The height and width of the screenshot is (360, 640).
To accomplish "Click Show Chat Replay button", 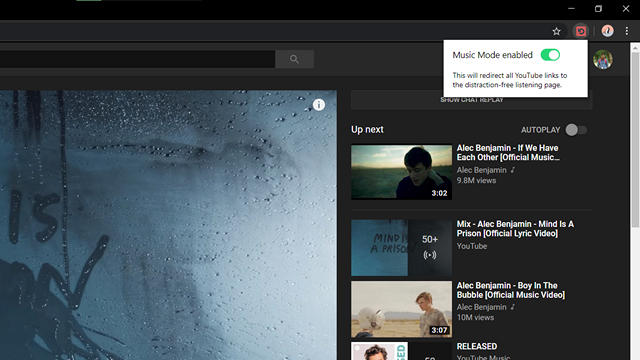I will (471, 100).
